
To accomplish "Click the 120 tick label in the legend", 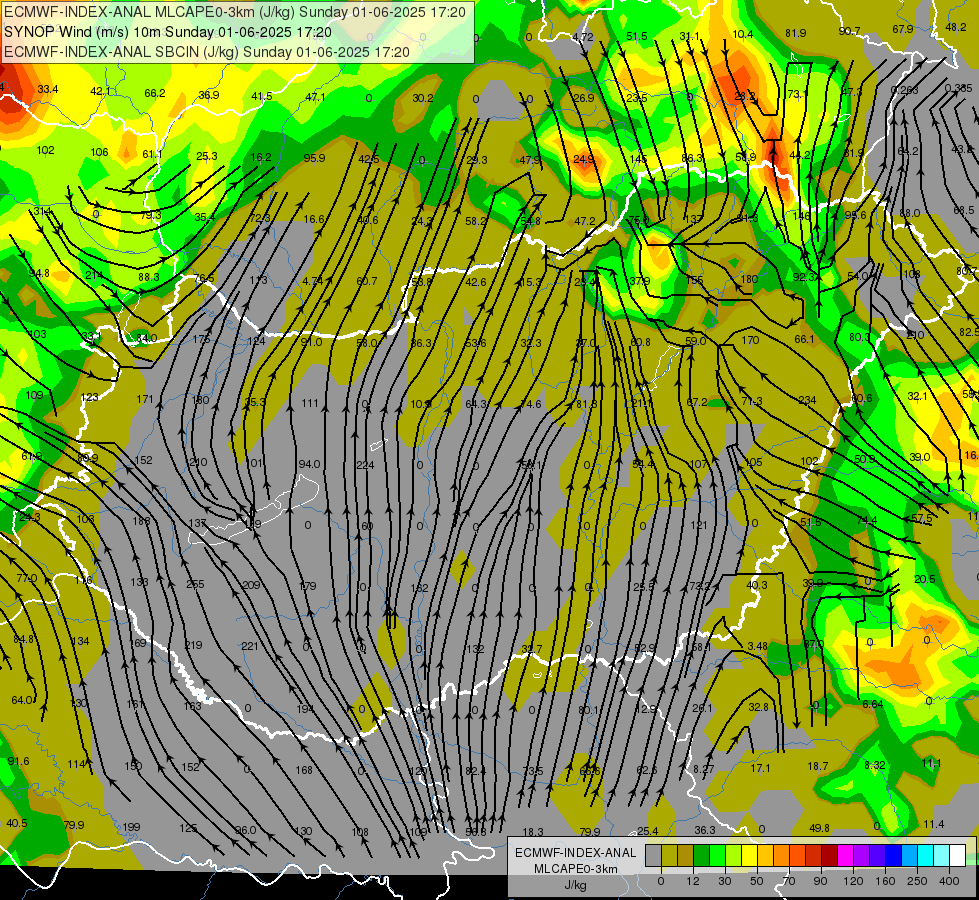I will tap(853, 881).
